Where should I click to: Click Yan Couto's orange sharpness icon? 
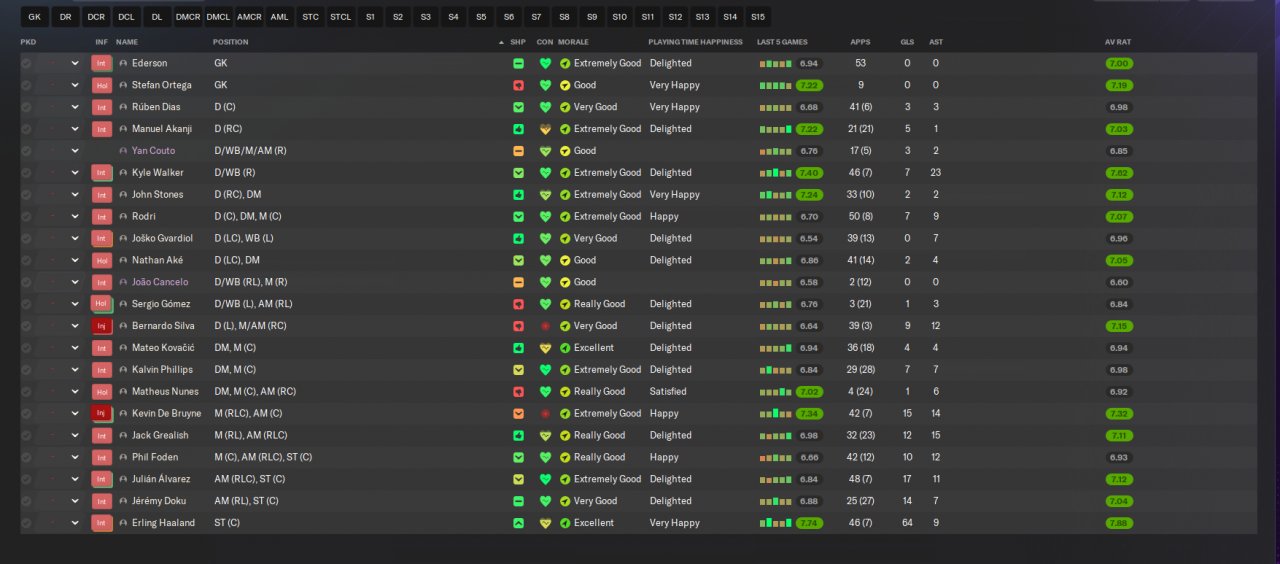pyautogui.click(x=518, y=151)
